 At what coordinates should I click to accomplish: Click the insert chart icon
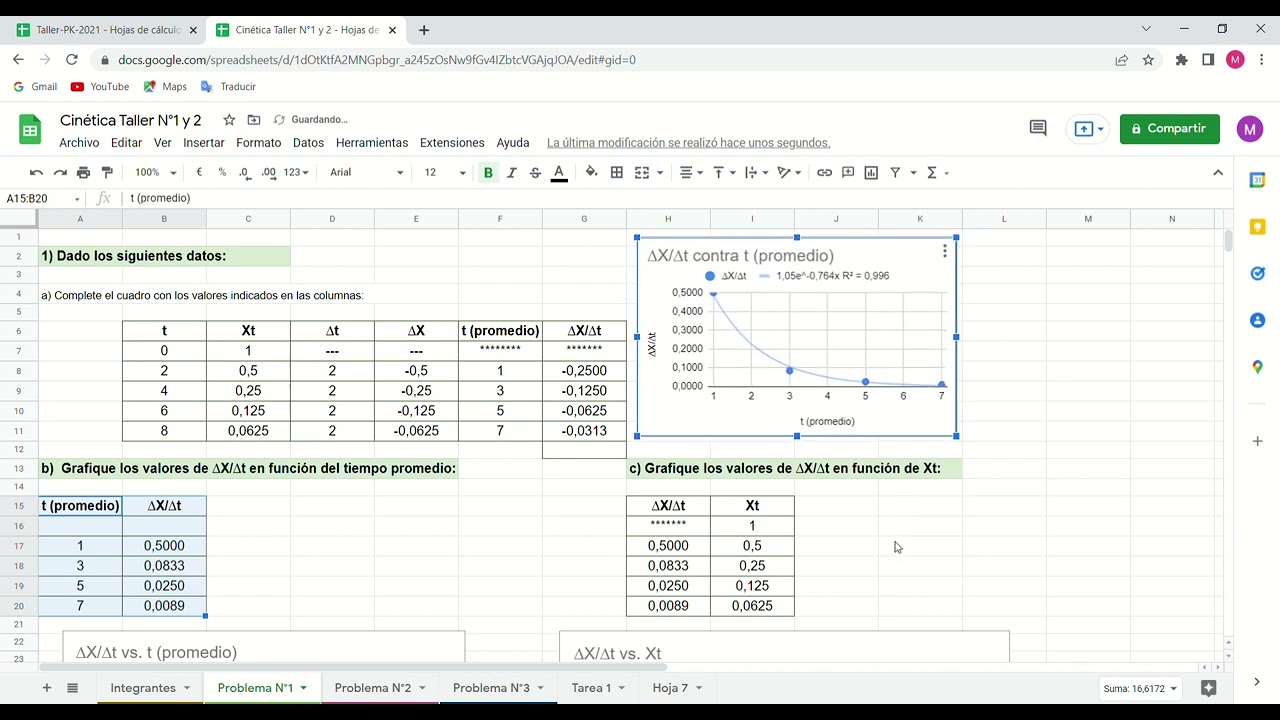tap(871, 172)
